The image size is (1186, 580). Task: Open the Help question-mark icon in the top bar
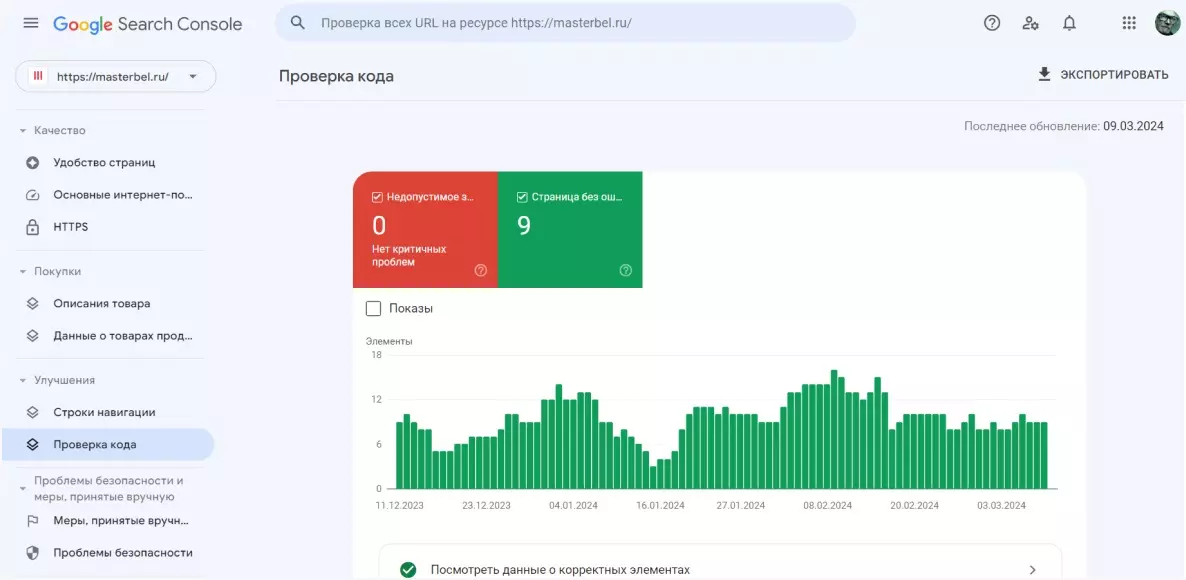[x=992, y=23]
